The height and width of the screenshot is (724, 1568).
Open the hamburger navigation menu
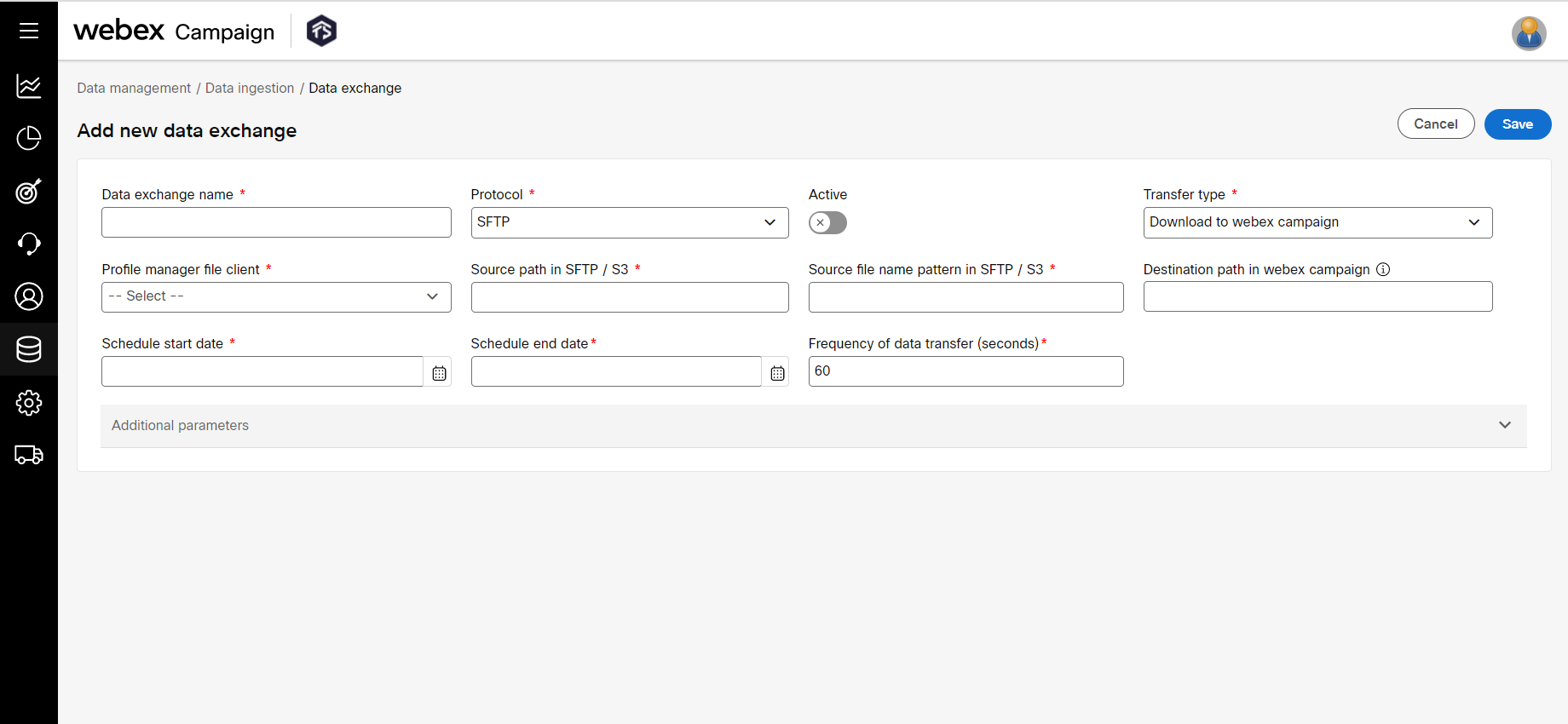(29, 31)
